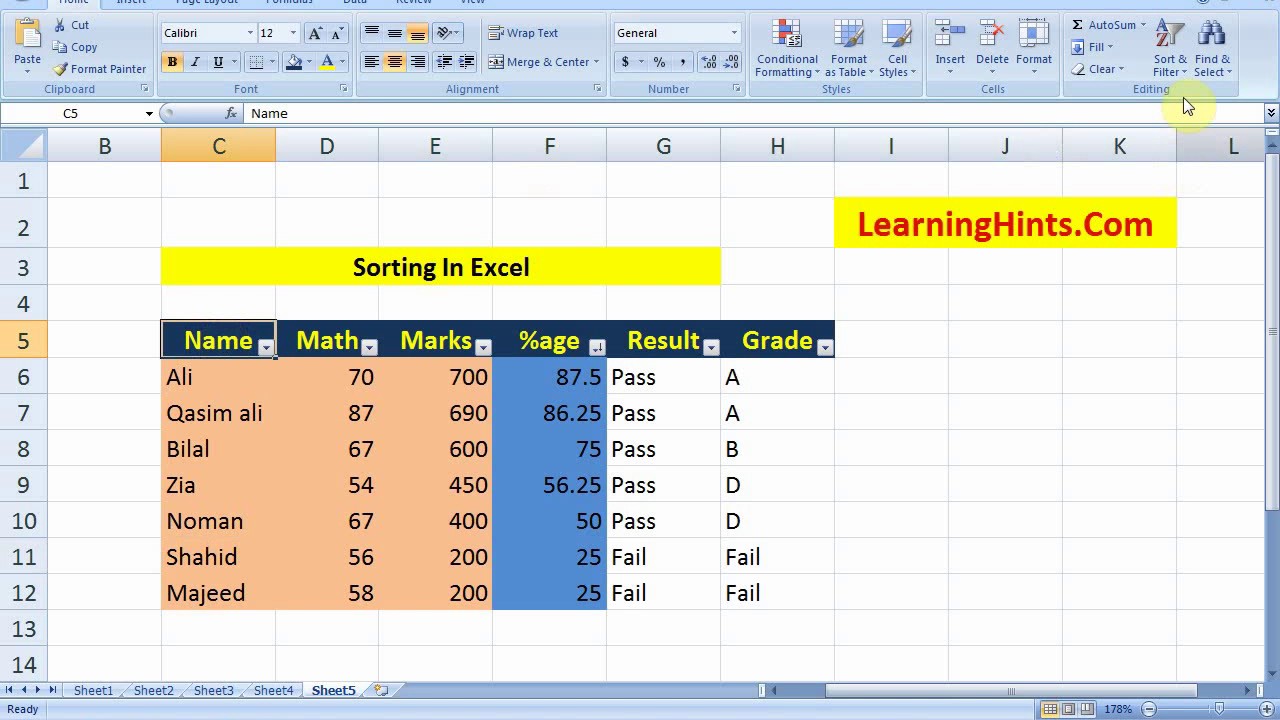Open the font size dropdown

click(293, 33)
